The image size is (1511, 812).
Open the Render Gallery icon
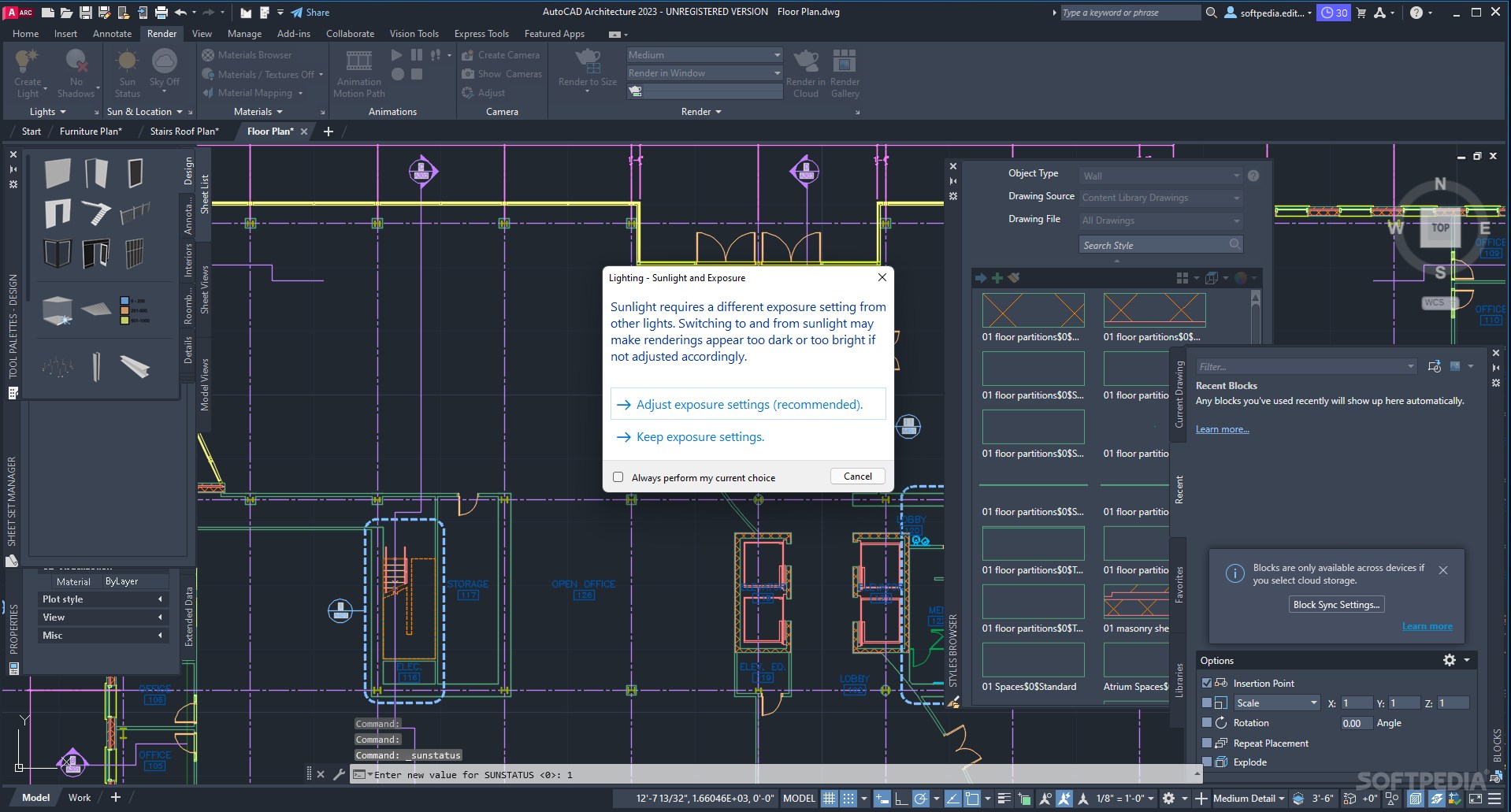pyautogui.click(x=845, y=61)
